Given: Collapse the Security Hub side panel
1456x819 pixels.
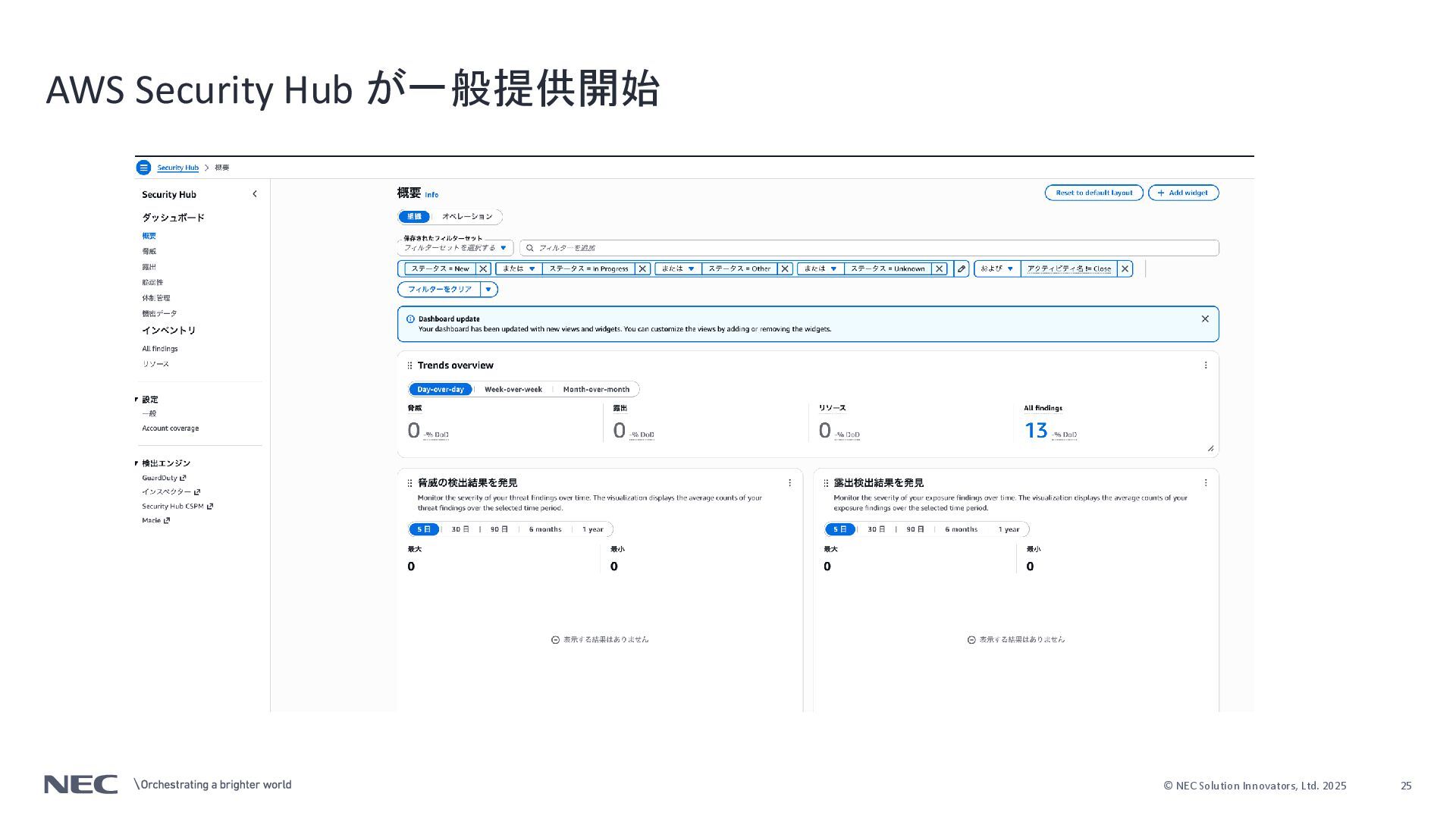Looking at the screenshot, I should click(x=255, y=194).
